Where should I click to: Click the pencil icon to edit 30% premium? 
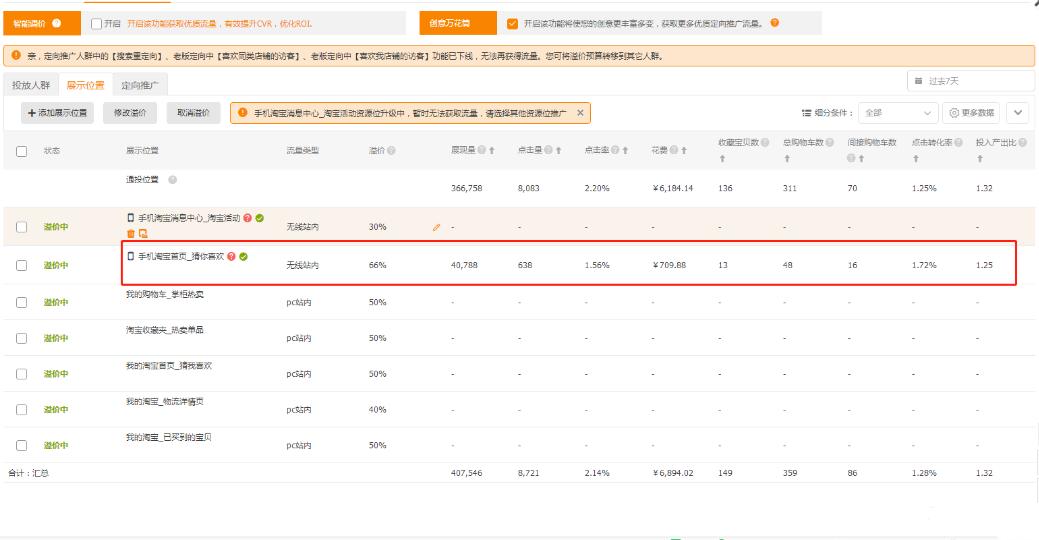click(436, 228)
